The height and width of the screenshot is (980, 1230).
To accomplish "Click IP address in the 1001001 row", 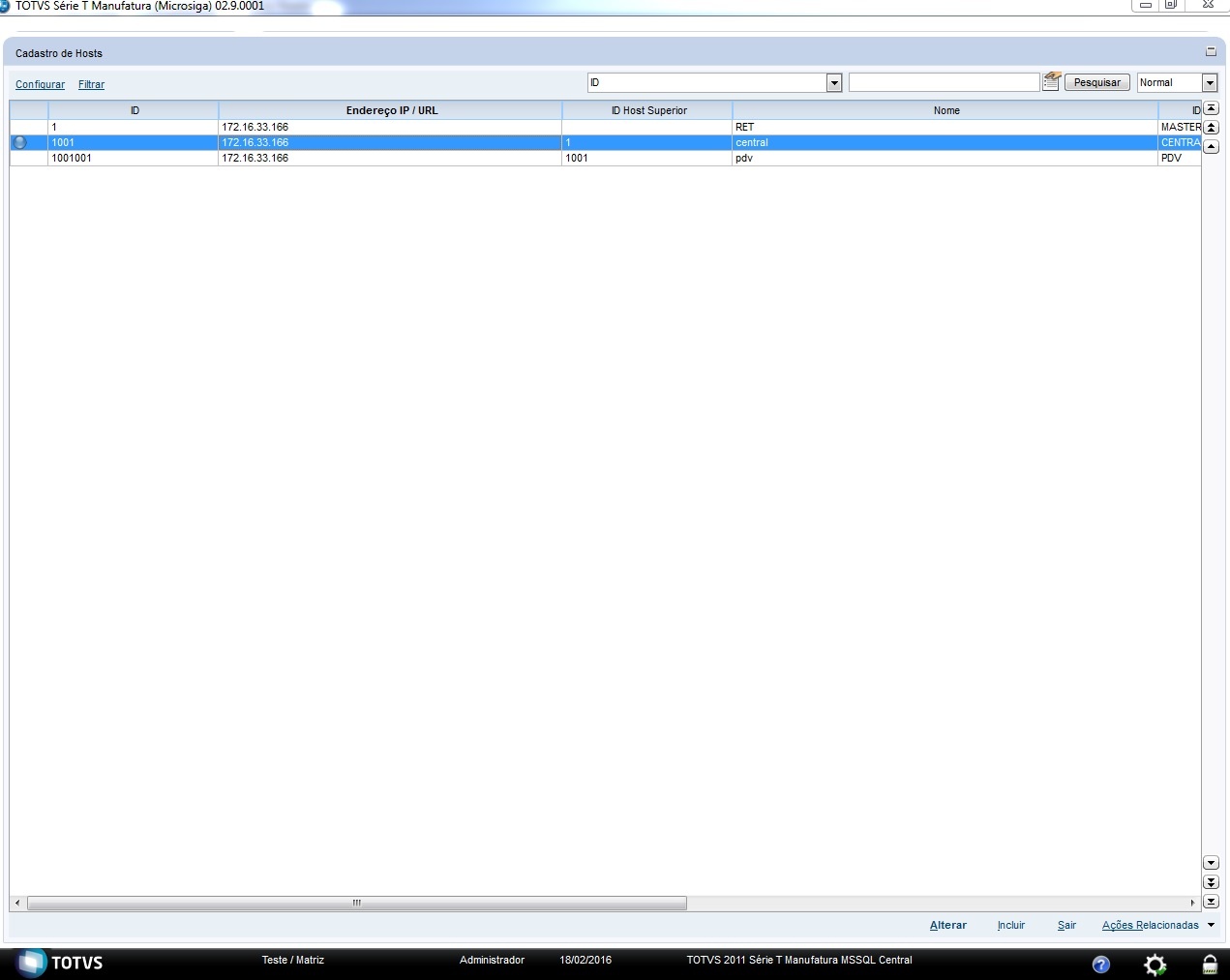I will 391,158.
